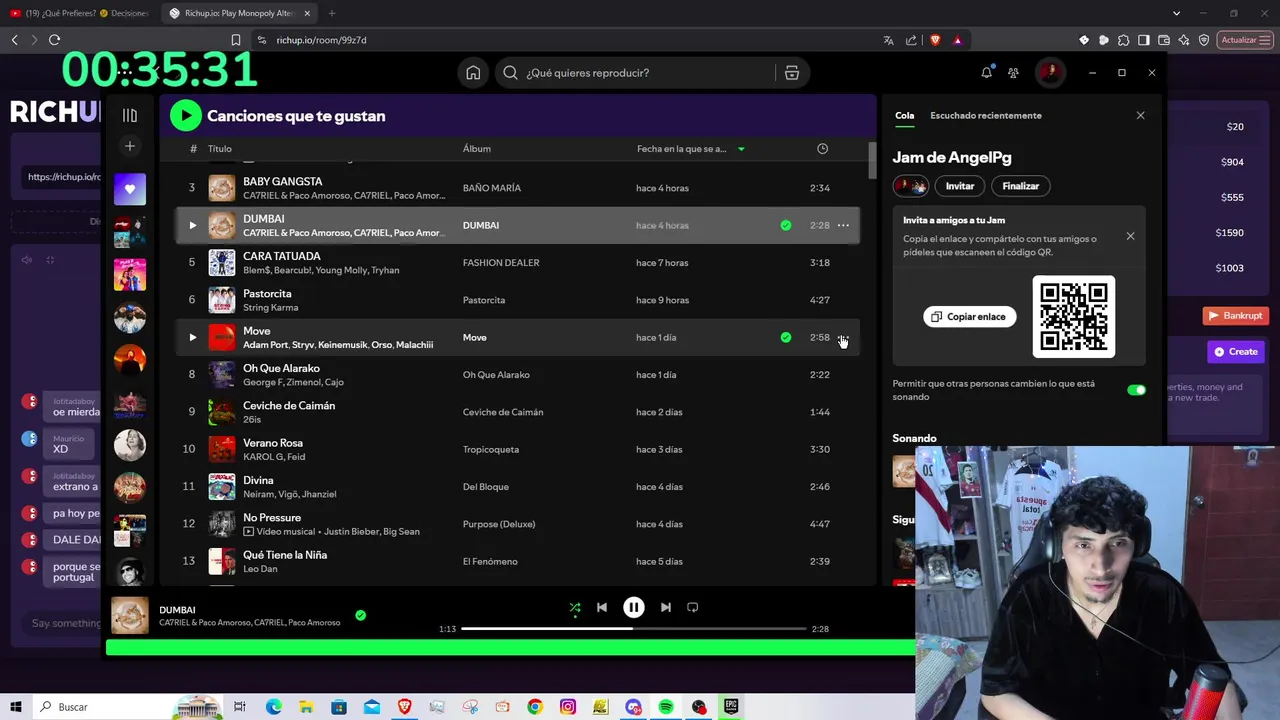Open the Liked Songs heart tile
Viewport: 1280px width, 720px height.
tap(129, 189)
